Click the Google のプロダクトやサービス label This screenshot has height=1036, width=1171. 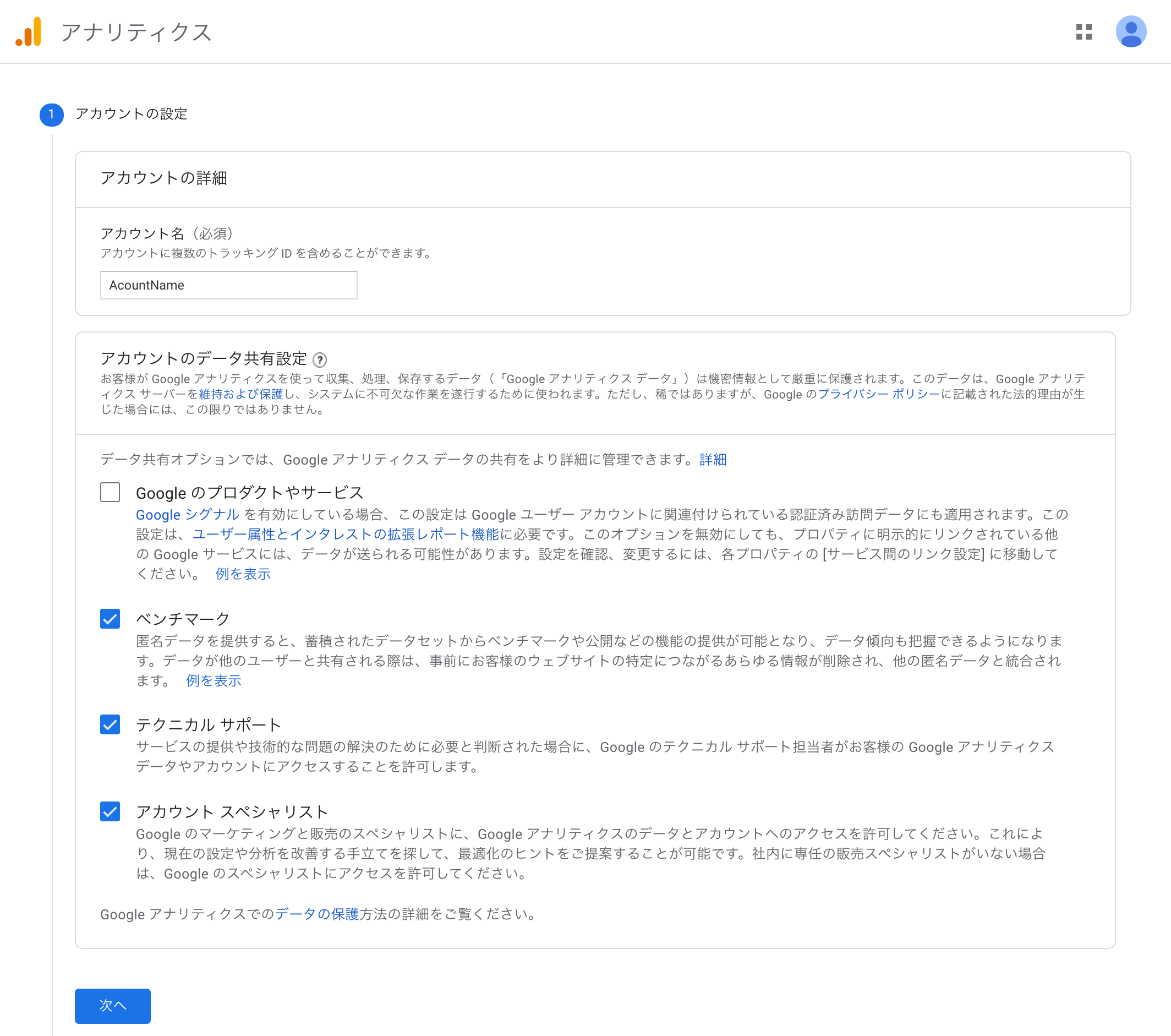(250, 493)
